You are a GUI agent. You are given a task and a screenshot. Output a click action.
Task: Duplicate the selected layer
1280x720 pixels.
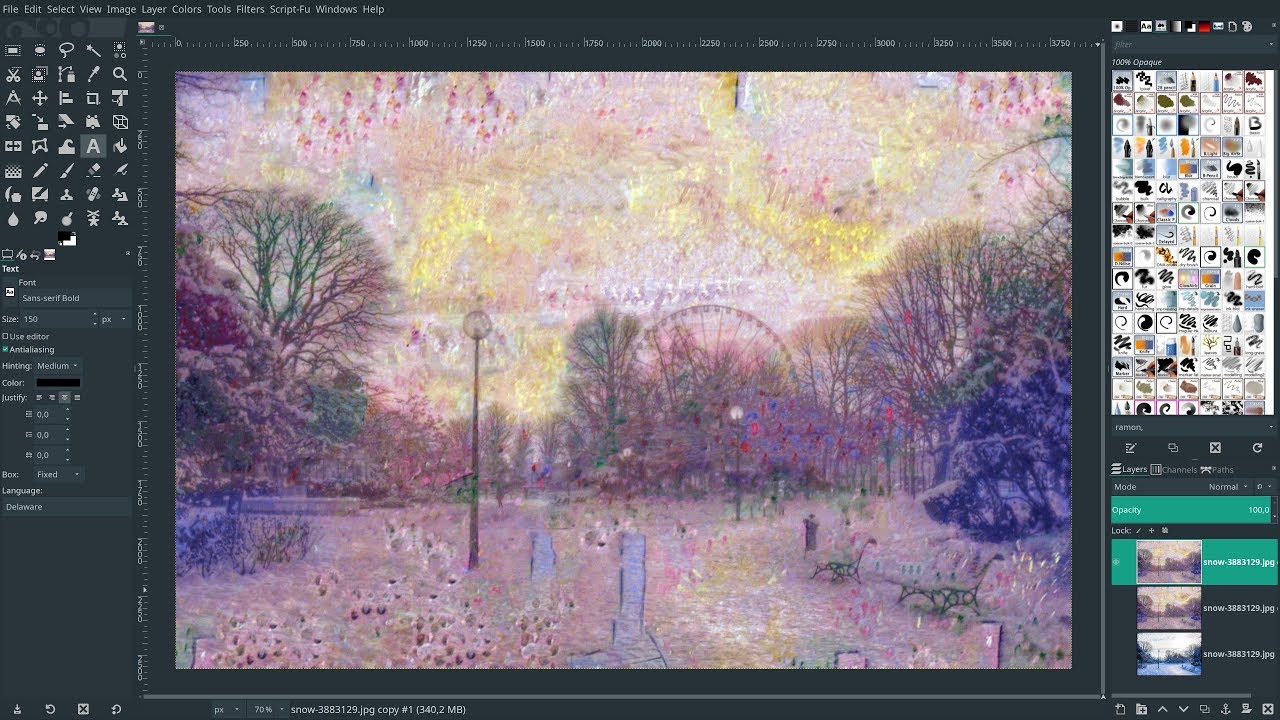click(x=1204, y=709)
